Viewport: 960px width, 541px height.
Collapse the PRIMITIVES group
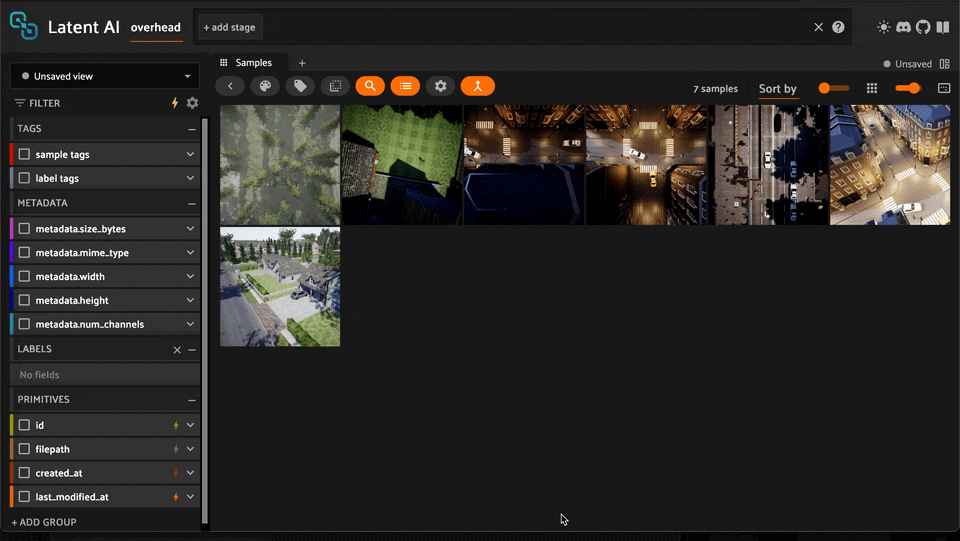click(x=192, y=400)
